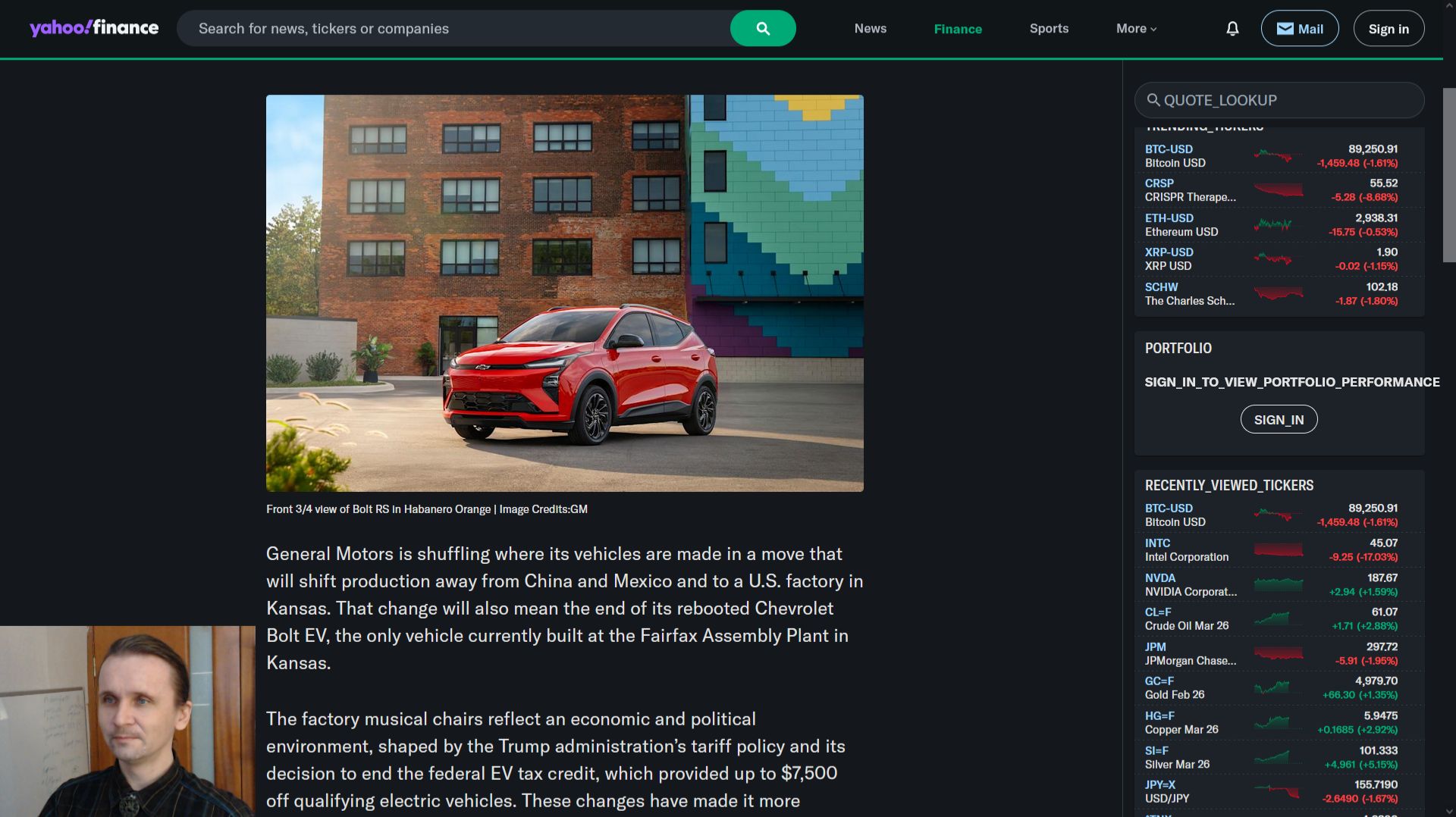Click the image caption about Bolt RS
Screen dimensions: 1456x817
[427, 509]
